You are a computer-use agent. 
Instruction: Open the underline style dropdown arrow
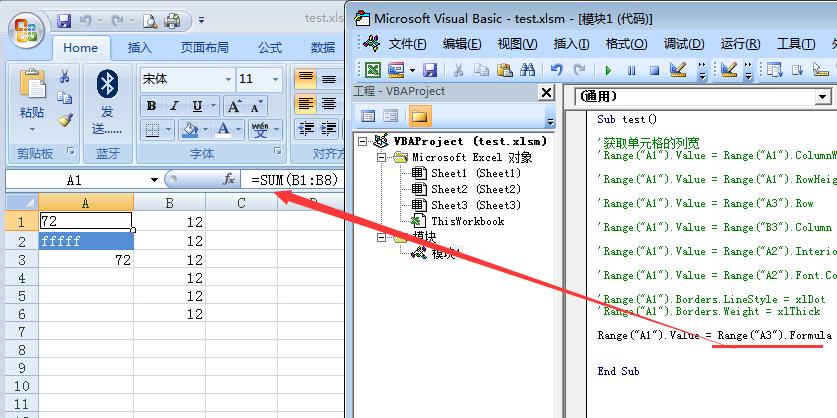[x=213, y=106]
